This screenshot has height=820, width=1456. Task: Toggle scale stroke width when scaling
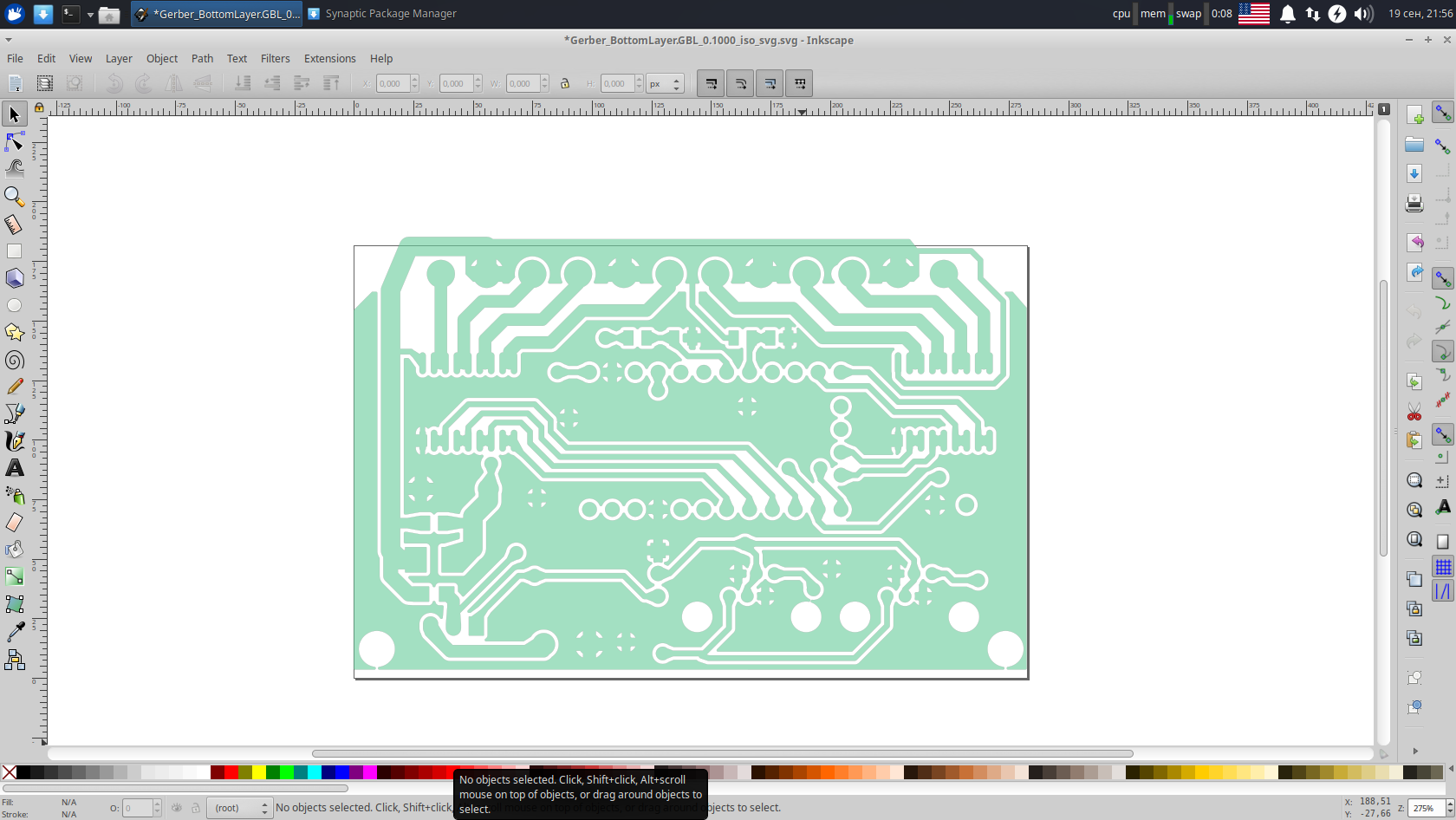point(712,84)
